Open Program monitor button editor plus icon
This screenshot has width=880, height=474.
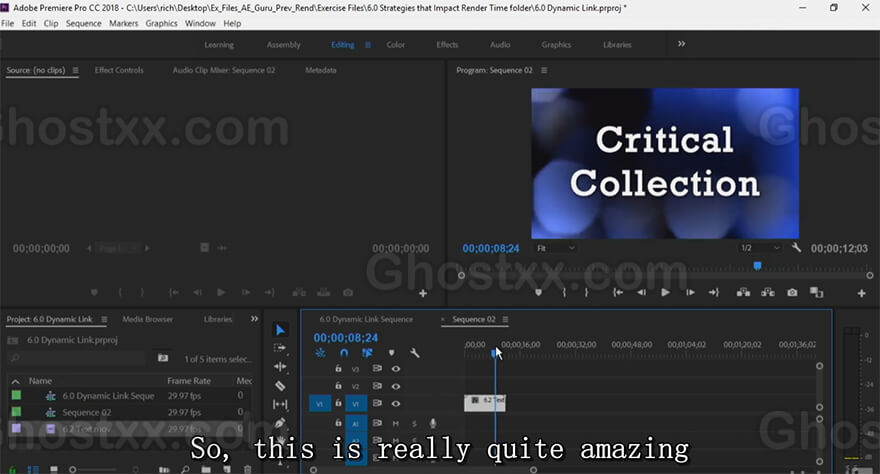tap(861, 293)
